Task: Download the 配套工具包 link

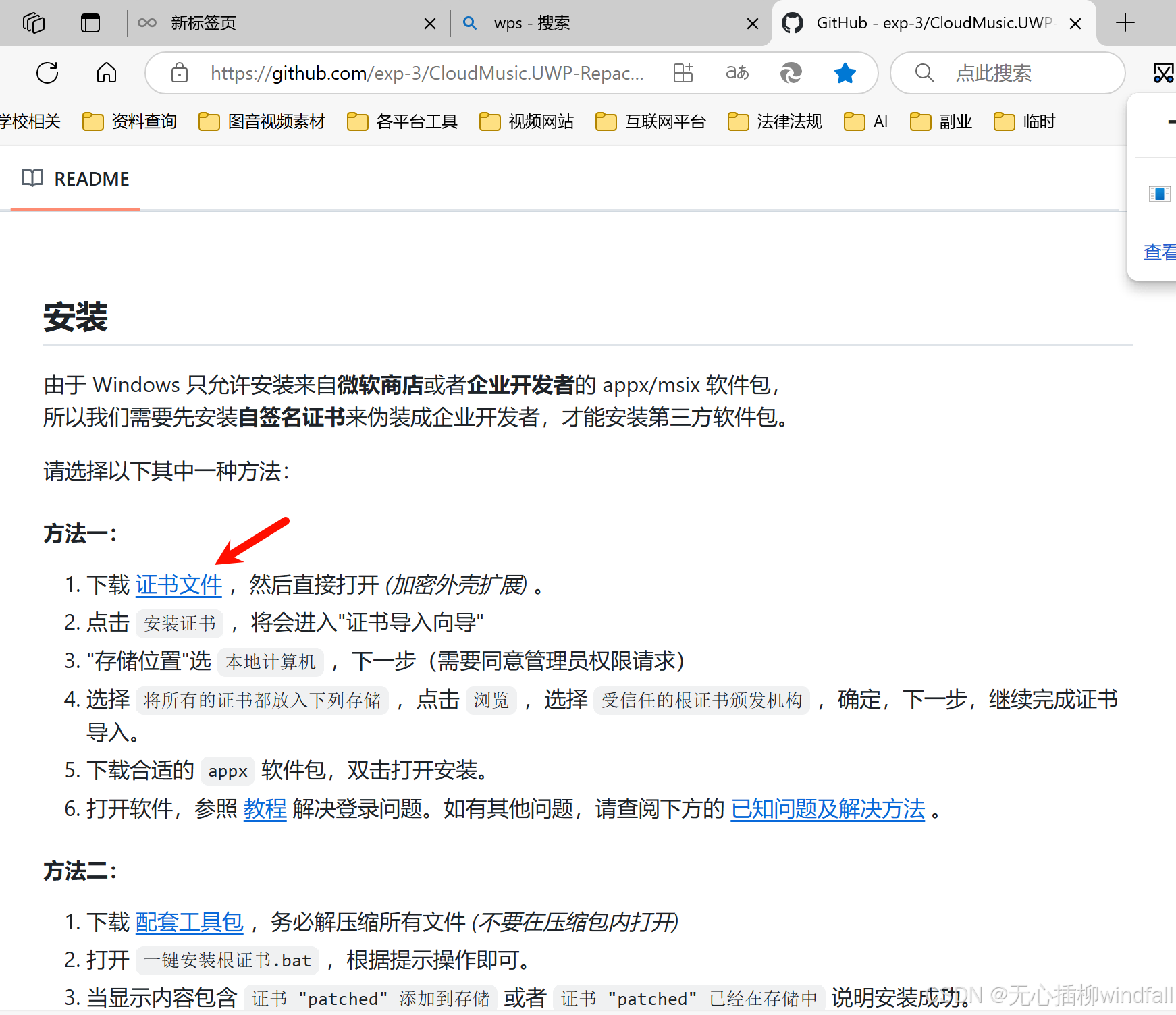Action: pyautogui.click(x=190, y=922)
